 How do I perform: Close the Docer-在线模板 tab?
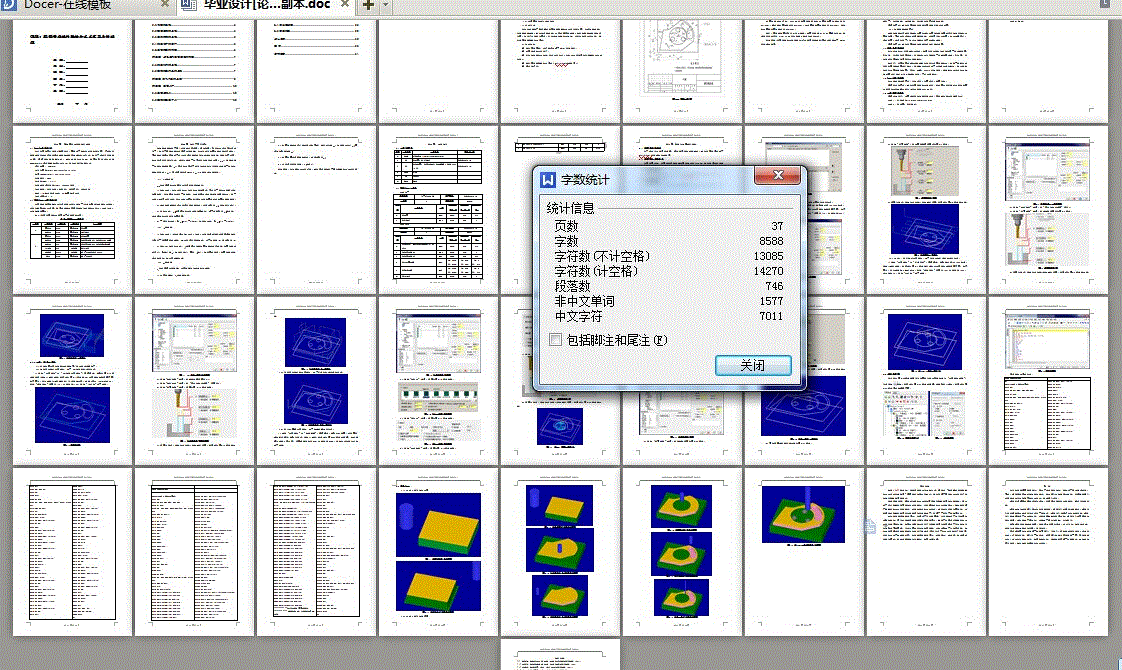point(165,4)
